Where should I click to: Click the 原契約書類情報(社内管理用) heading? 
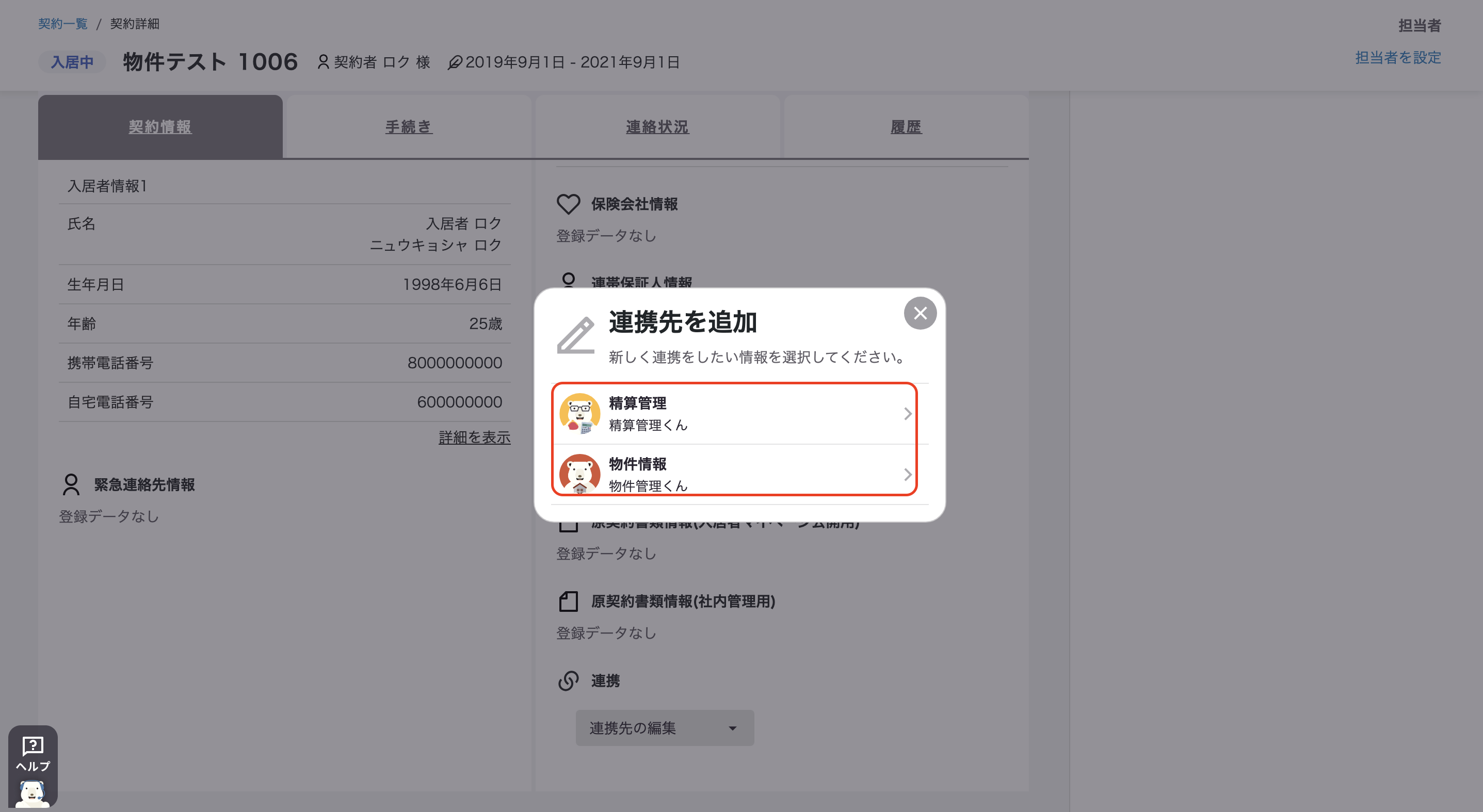[x=683, y=602]
